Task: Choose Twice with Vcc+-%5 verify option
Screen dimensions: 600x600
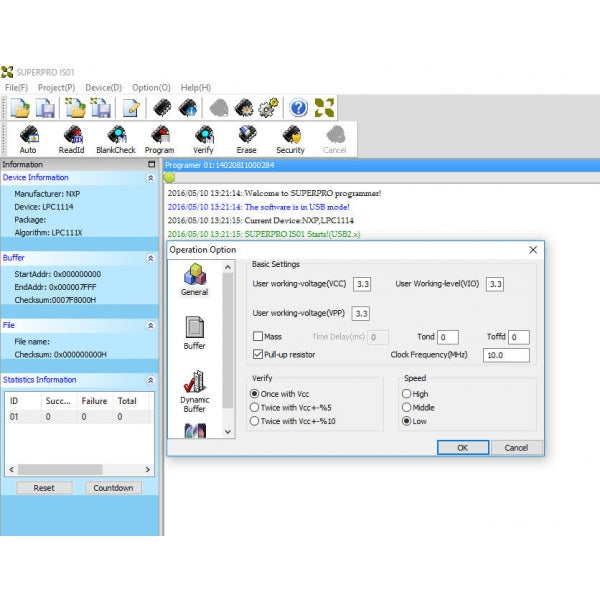Action: [254, 407]
